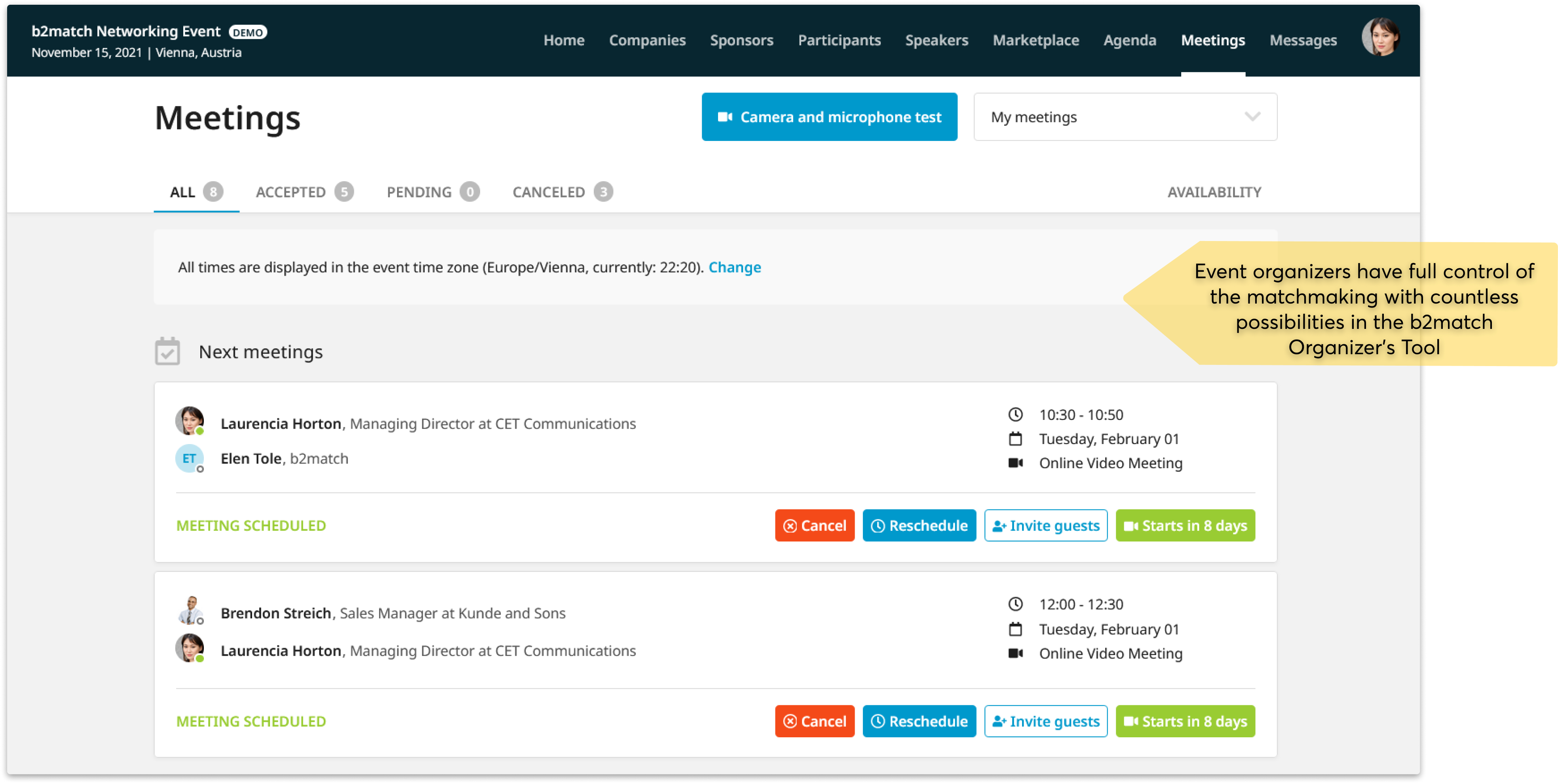The width and height of the screenshot is (1558, 784).
Task: Open the AVAILABILITY tab
Action: [1214, 192]
